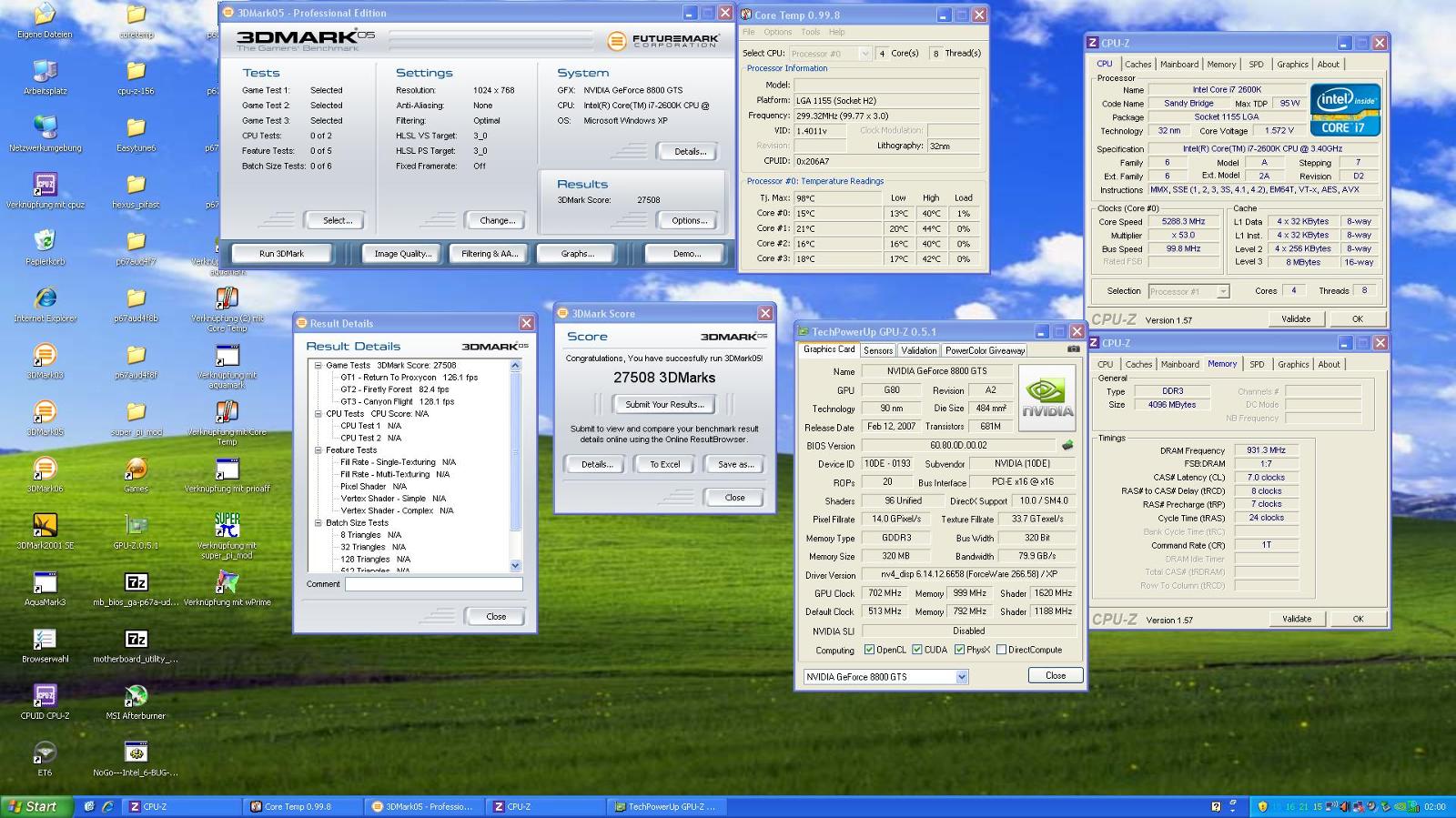Open the motherboard_utility 7z archive icon

136,639
